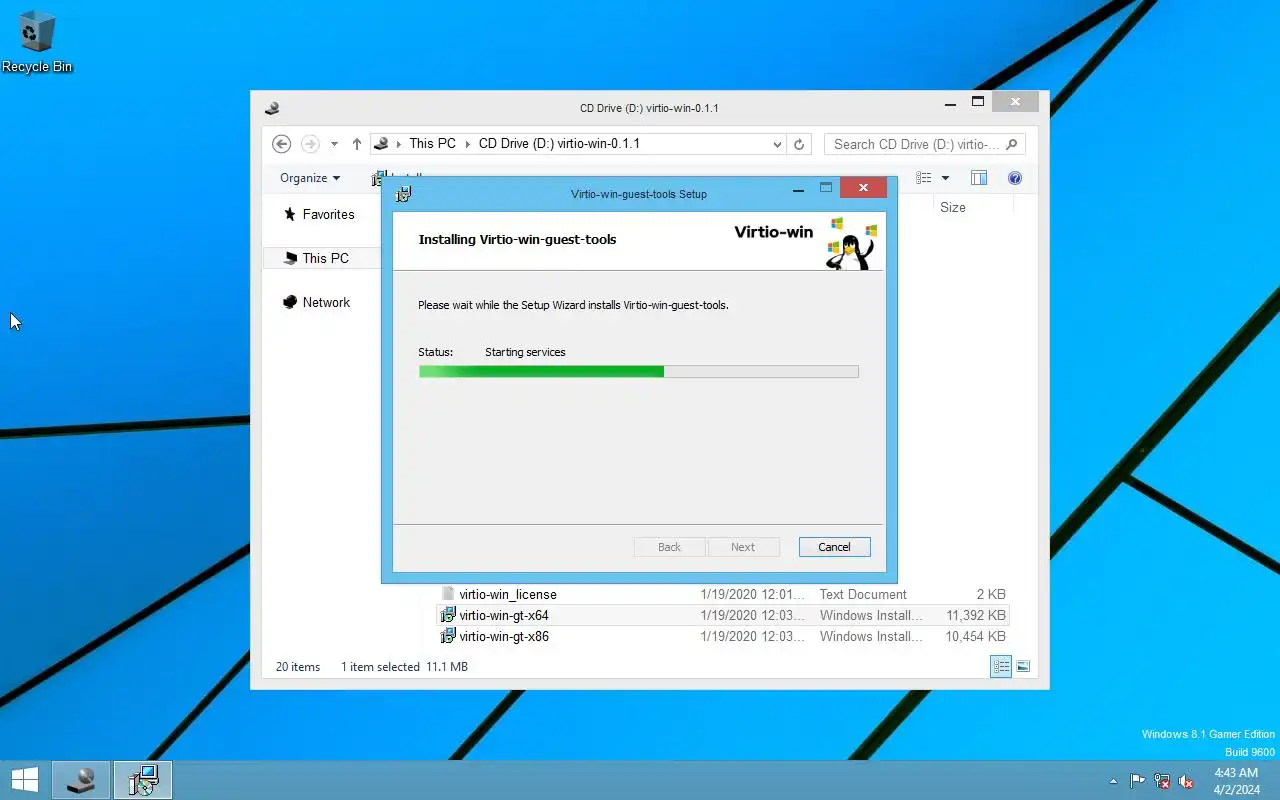Open the view options dropdown arrow
Screen dimensions: 1280x800
coord(945,178)
